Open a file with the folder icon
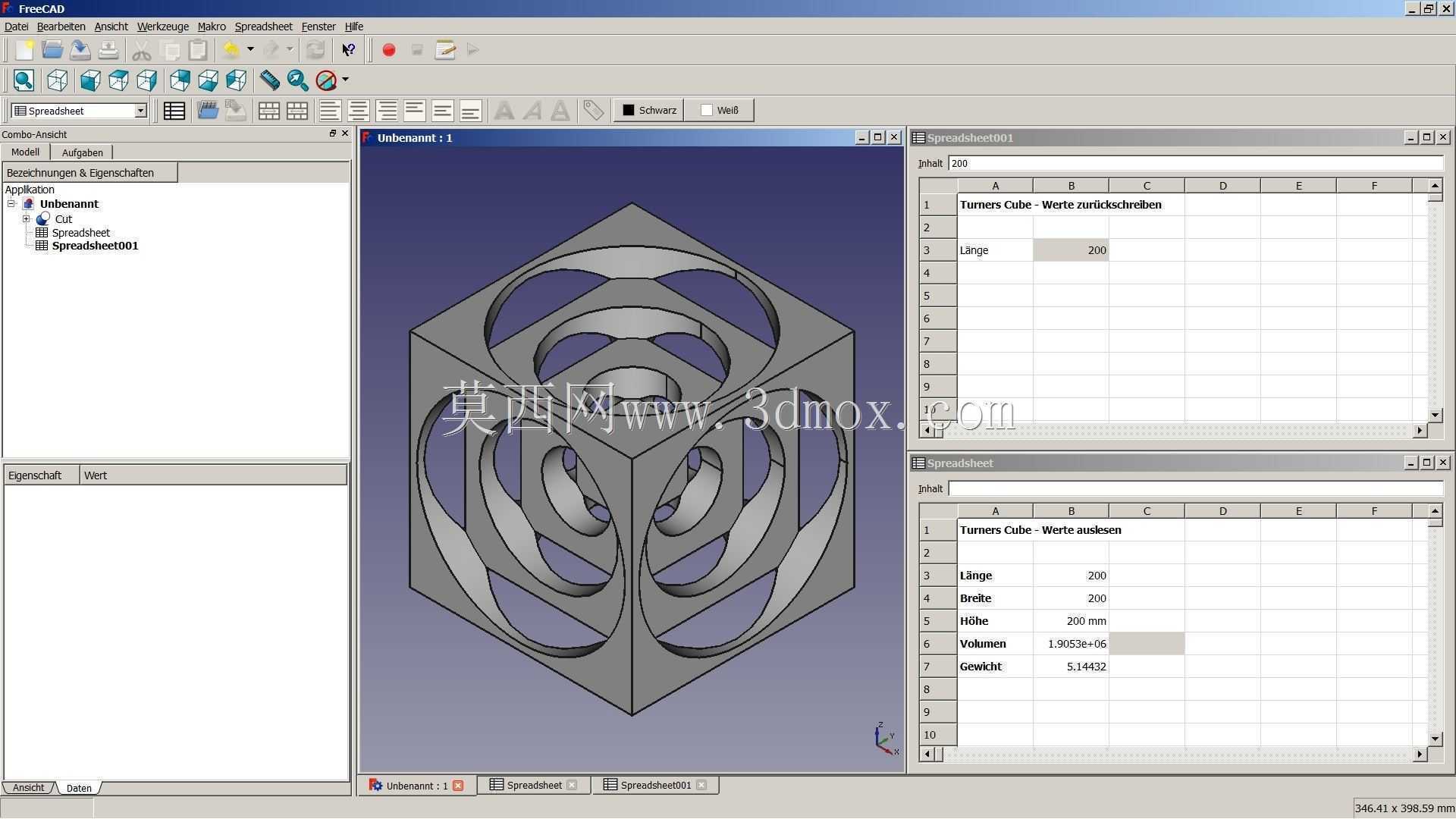Viewport: 1456px width, 819px height. pyautogui.click(x=52, y=50)
